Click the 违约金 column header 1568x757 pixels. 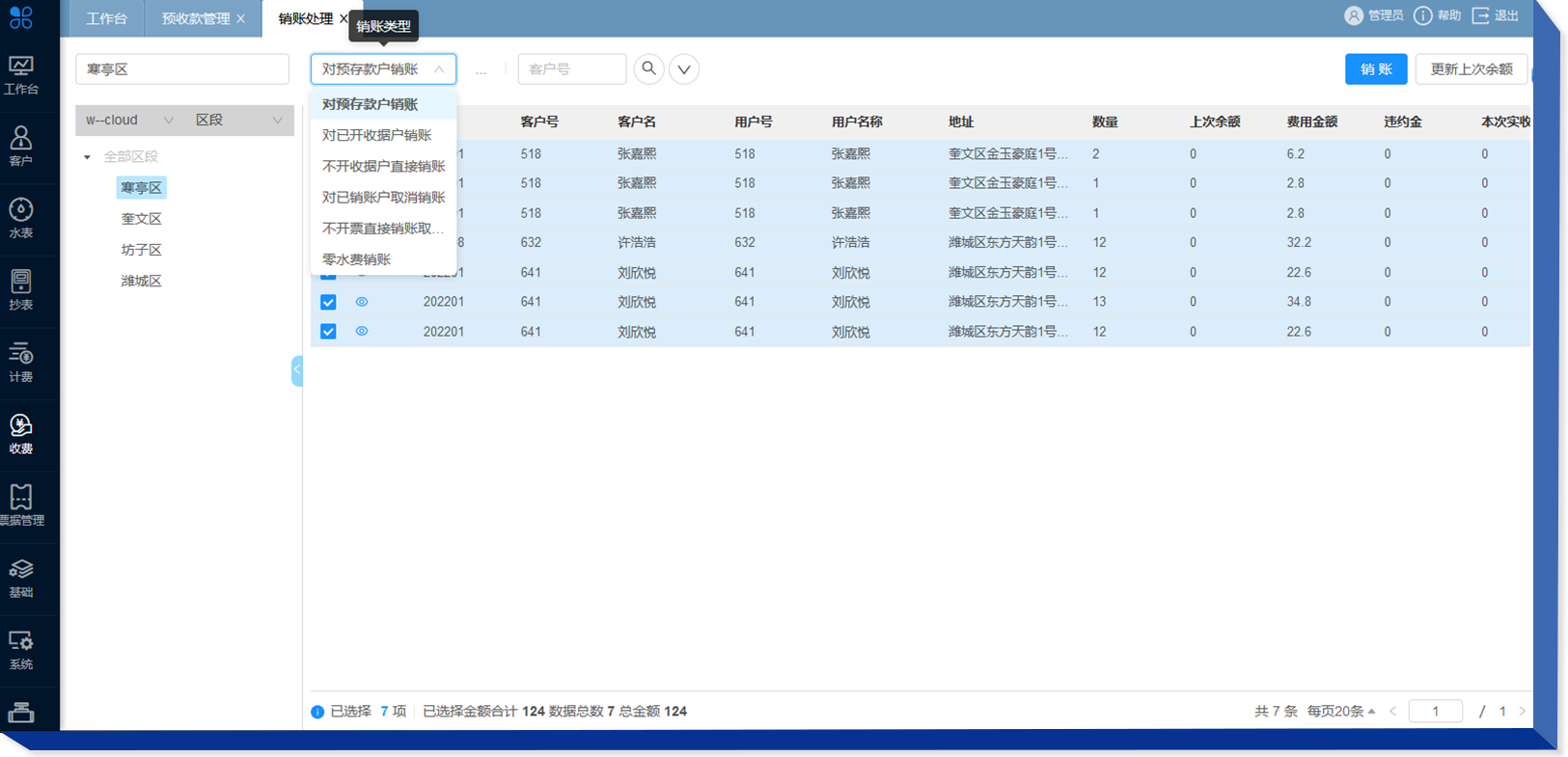coord(1403,122)
